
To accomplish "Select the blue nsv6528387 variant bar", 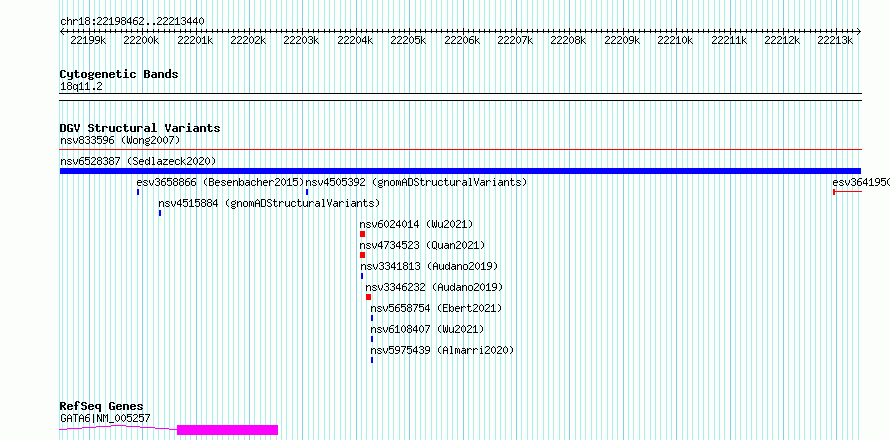I will click(460, 171).
